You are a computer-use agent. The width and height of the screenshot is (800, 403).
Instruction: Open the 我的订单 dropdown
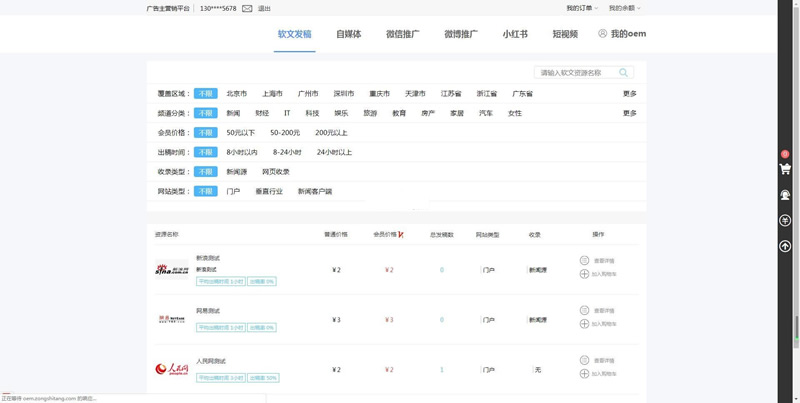(x=581, y=8)
